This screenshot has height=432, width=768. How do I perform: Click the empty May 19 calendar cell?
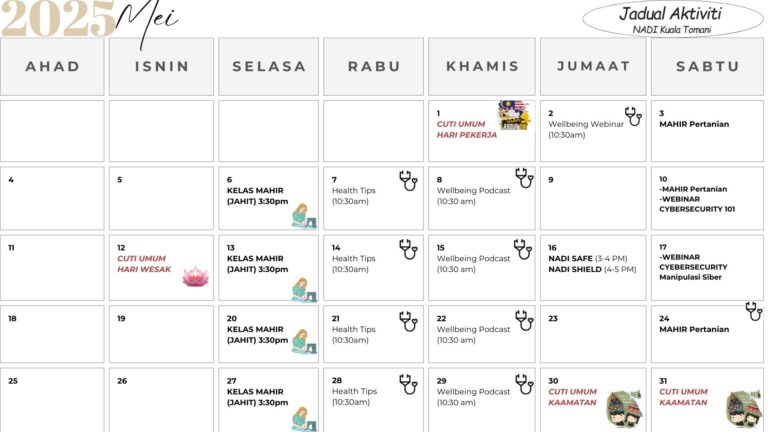pyautogui.click(x=161, y=333)
